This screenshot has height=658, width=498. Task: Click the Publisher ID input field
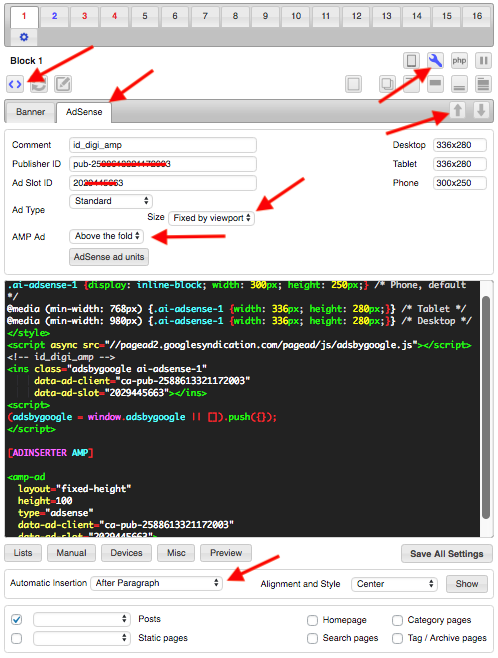pos(163,164)
